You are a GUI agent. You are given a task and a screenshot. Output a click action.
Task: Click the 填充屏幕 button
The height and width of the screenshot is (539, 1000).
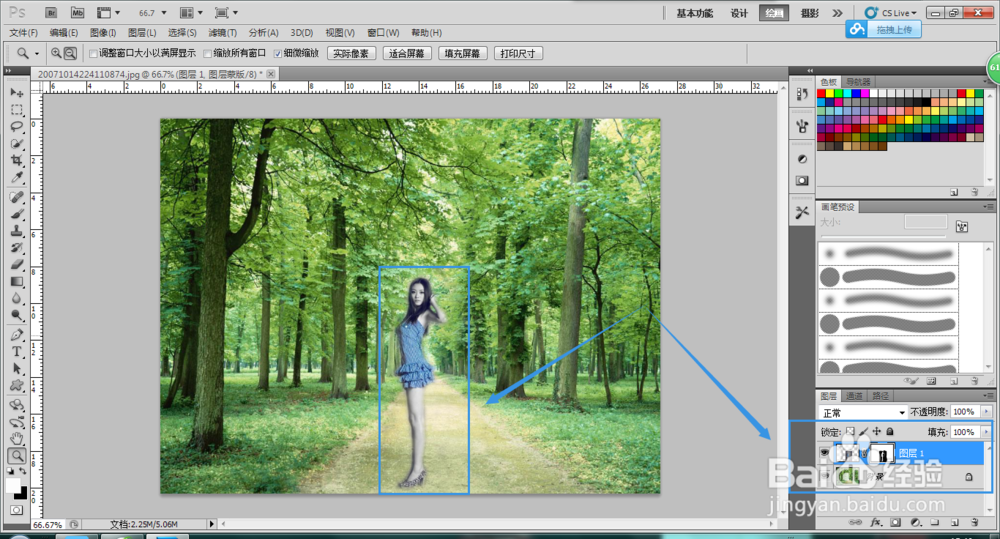pos(462,54)
